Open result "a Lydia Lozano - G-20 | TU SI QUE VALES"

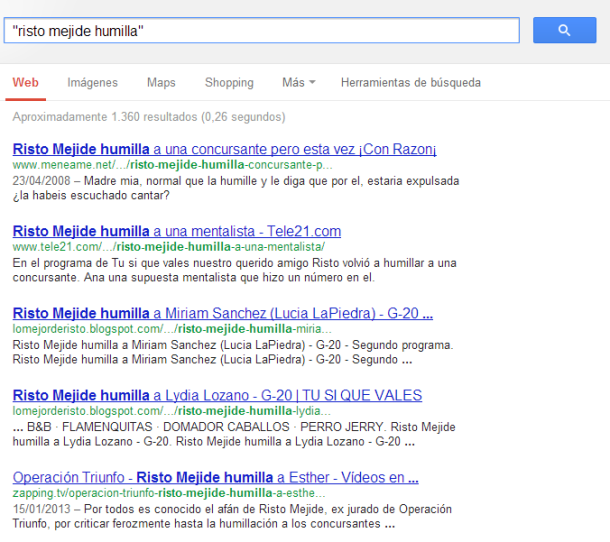pos(217,395)
